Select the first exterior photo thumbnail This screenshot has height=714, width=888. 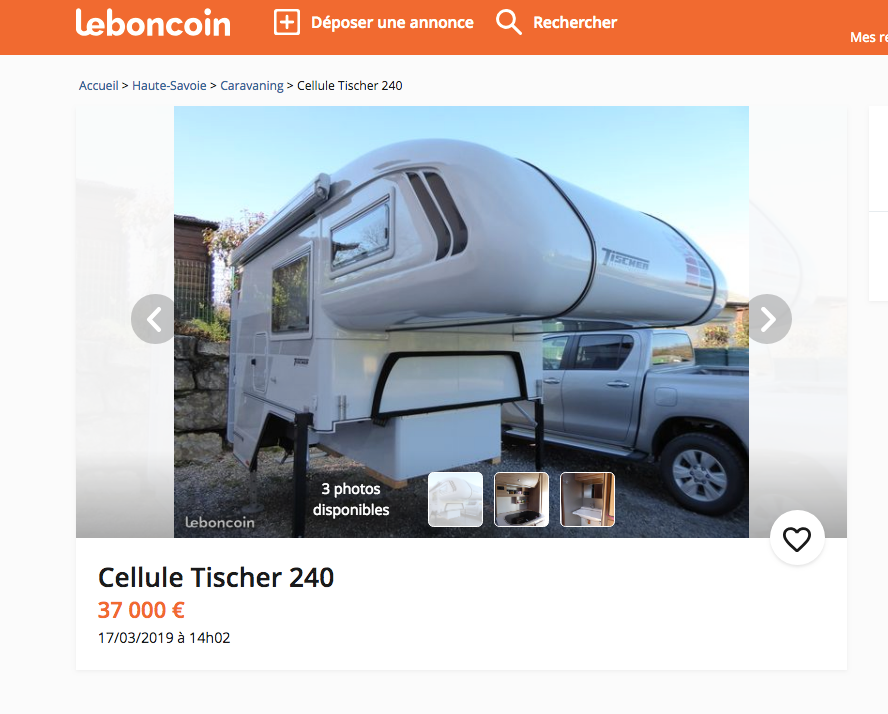pos(455,499)
